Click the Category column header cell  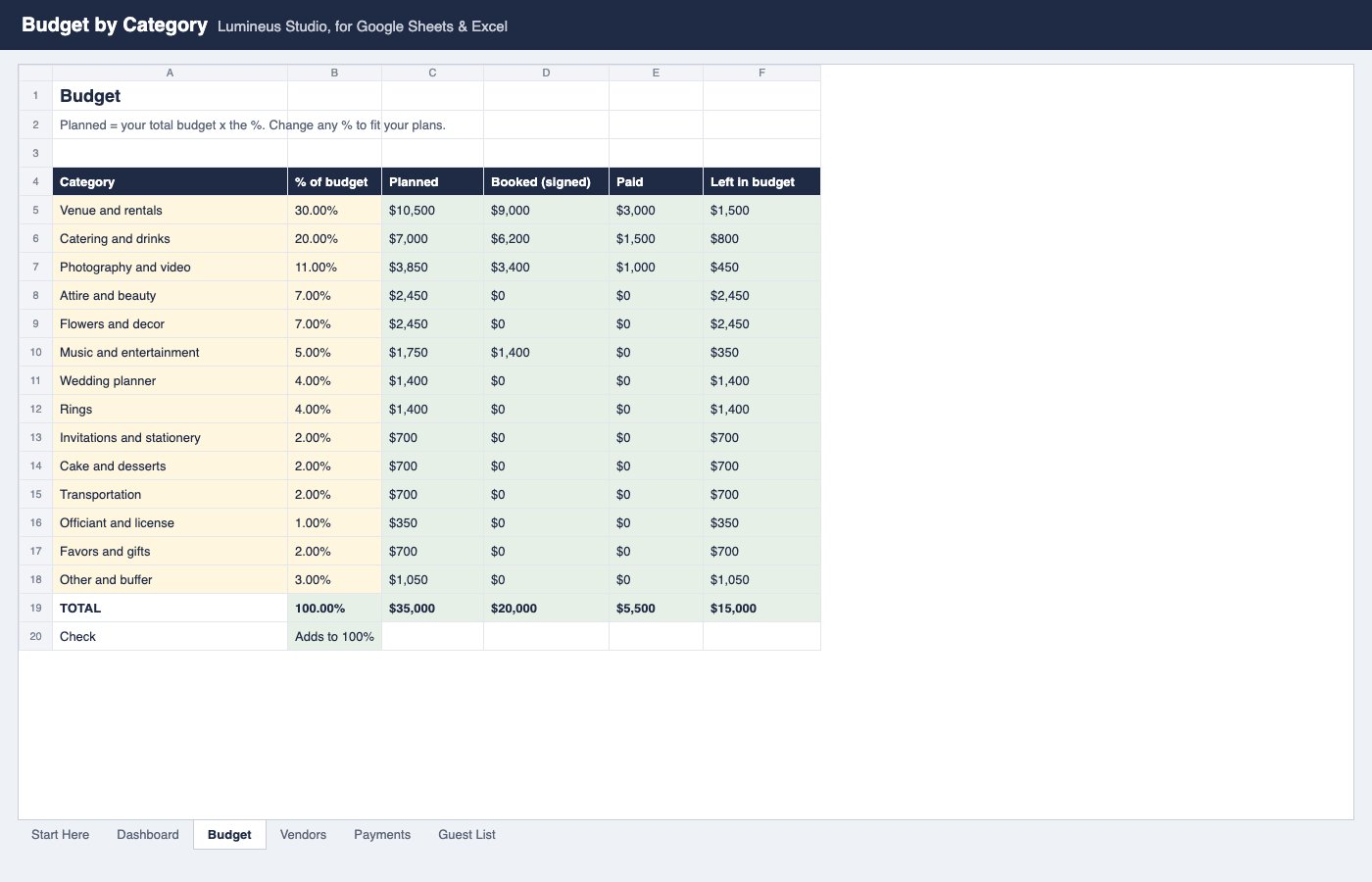tap(170, 182)
